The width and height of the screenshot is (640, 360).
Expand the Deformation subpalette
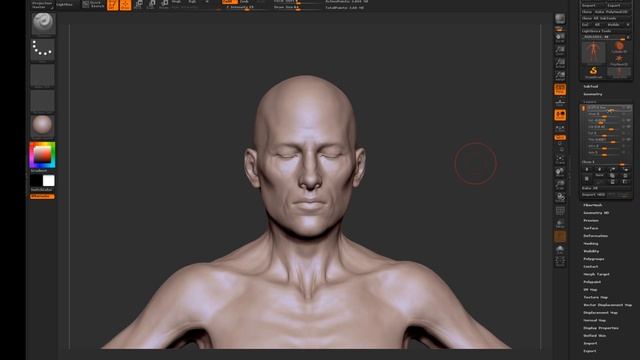coord(596,236)
